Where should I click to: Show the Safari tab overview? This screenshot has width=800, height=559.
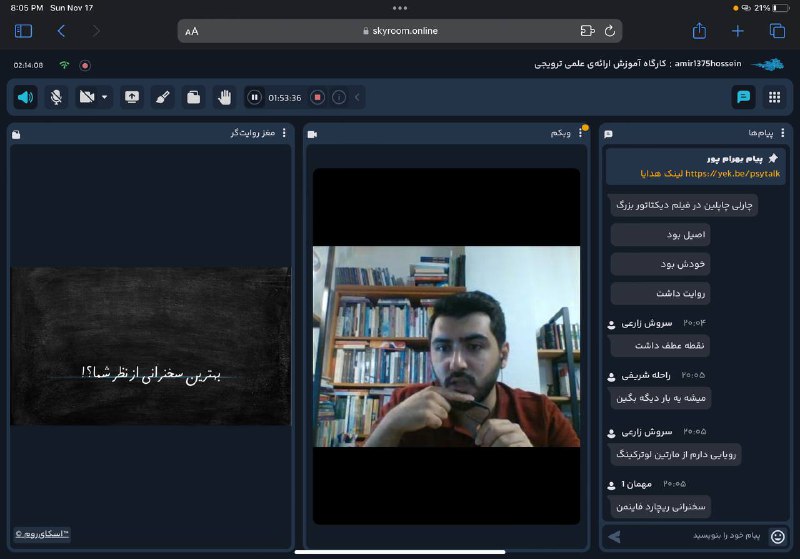tap(777, 31)
